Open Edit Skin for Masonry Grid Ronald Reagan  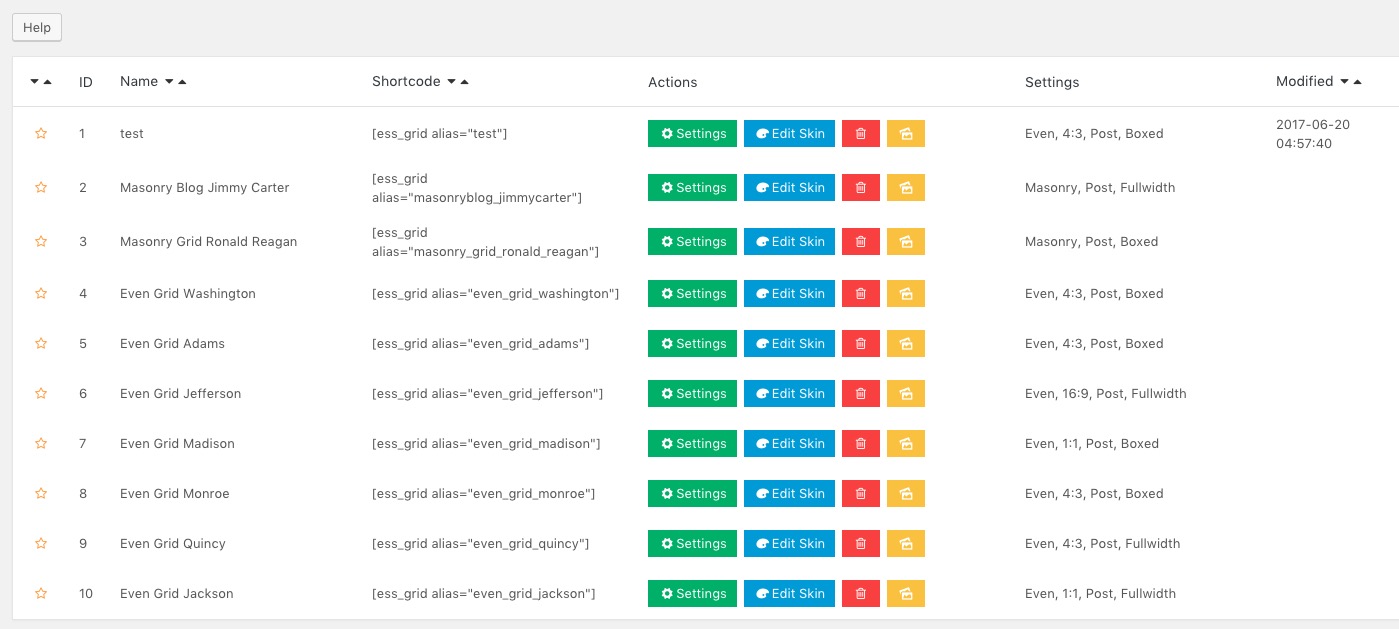(789, 242)
